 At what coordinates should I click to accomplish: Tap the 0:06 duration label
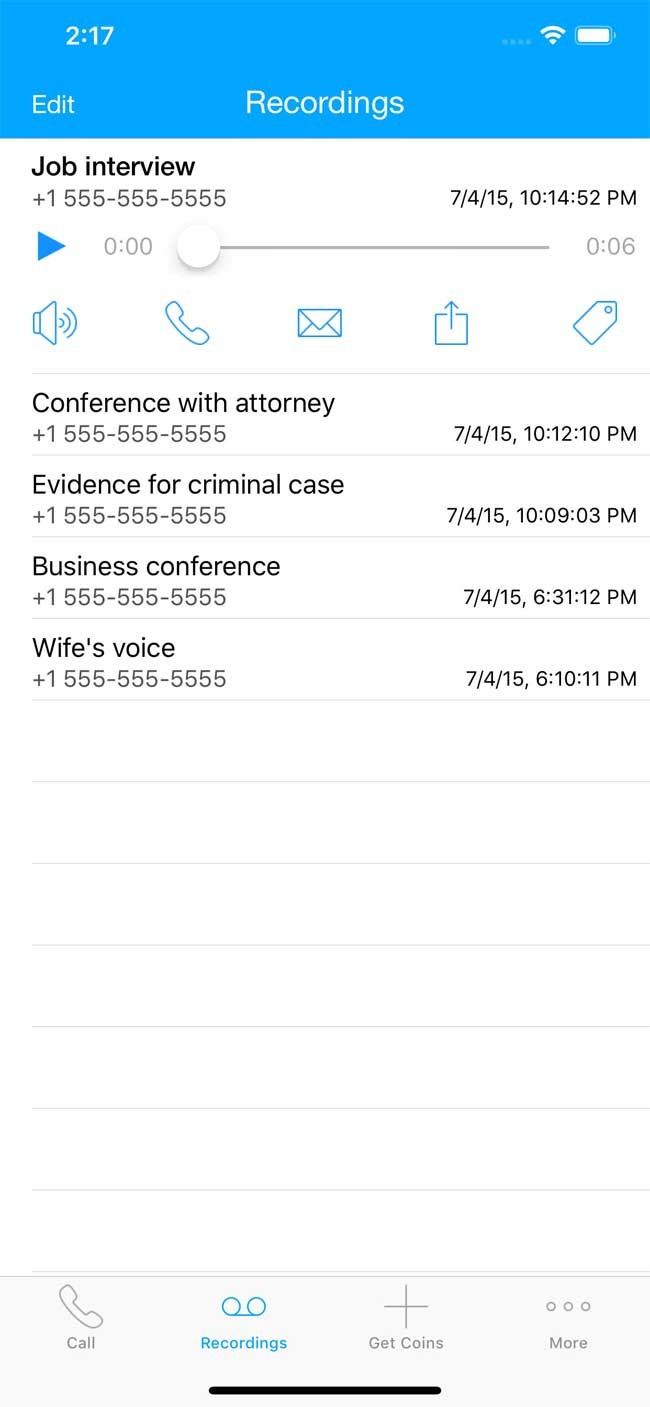pyautogui.click(x=610, y=246)
